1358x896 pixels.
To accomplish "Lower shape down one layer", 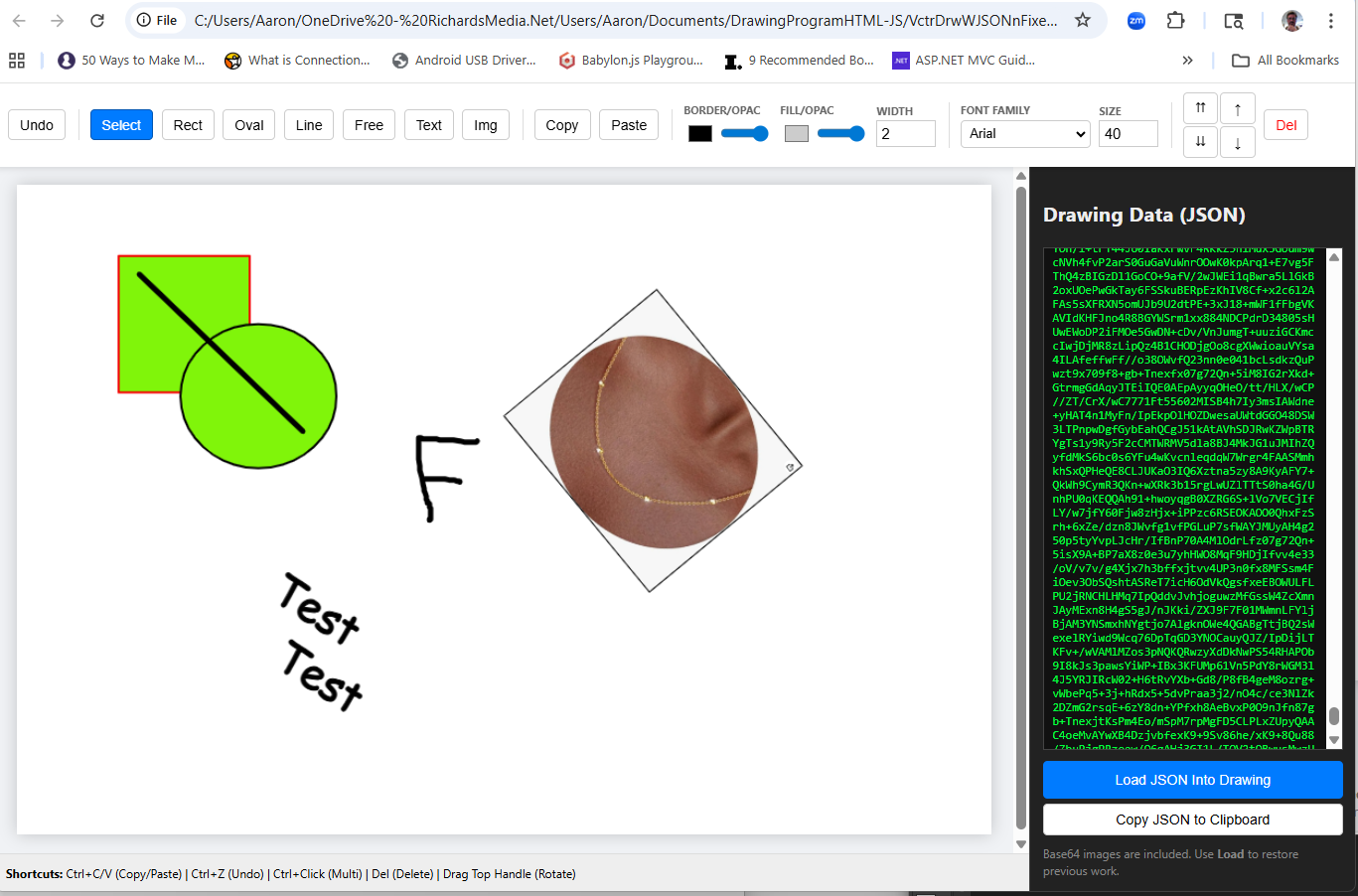I will tap(1237, 141).
